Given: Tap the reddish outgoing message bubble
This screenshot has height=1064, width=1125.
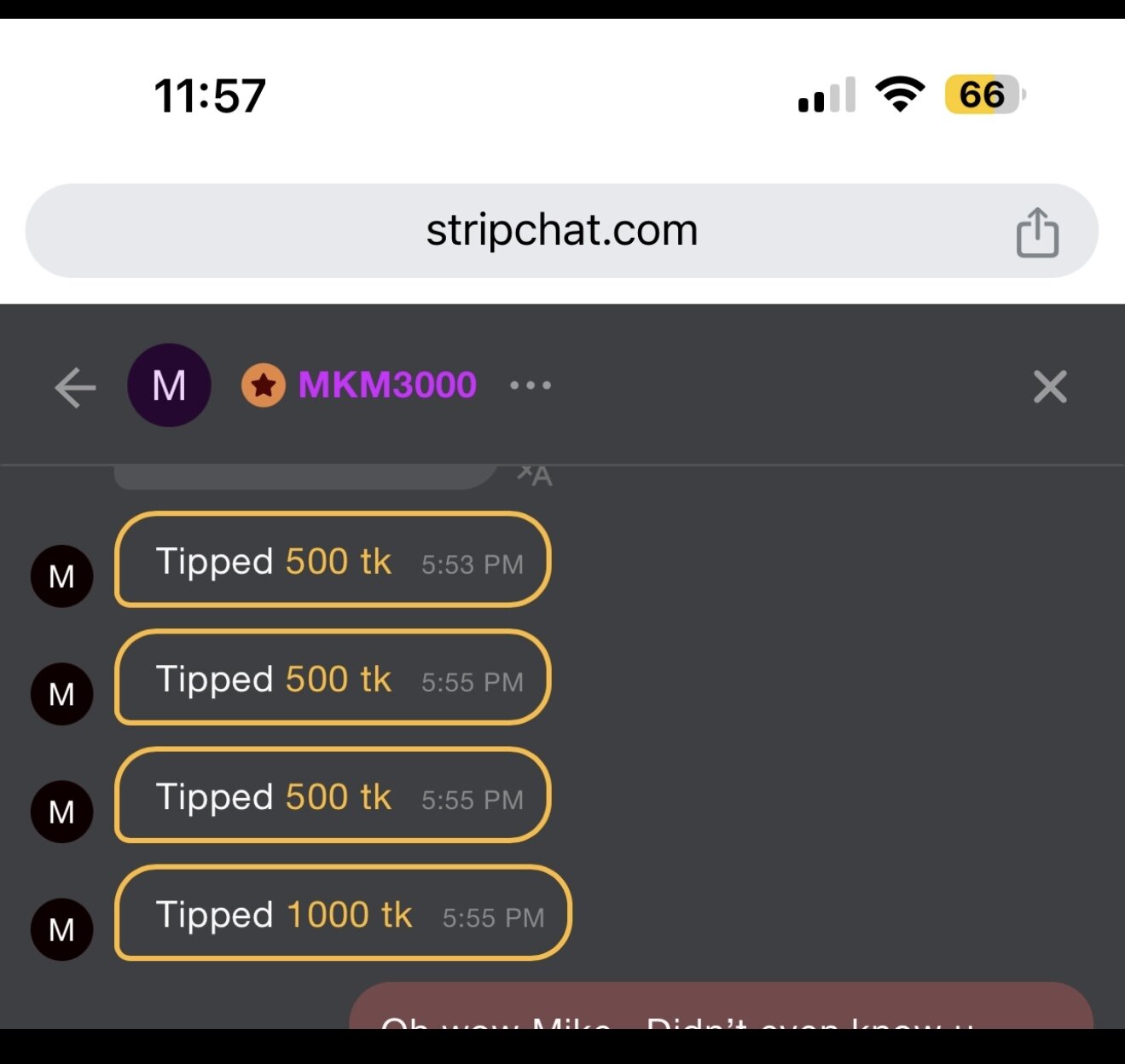Looking at the screenshot, I should (x=722, y=1006).
